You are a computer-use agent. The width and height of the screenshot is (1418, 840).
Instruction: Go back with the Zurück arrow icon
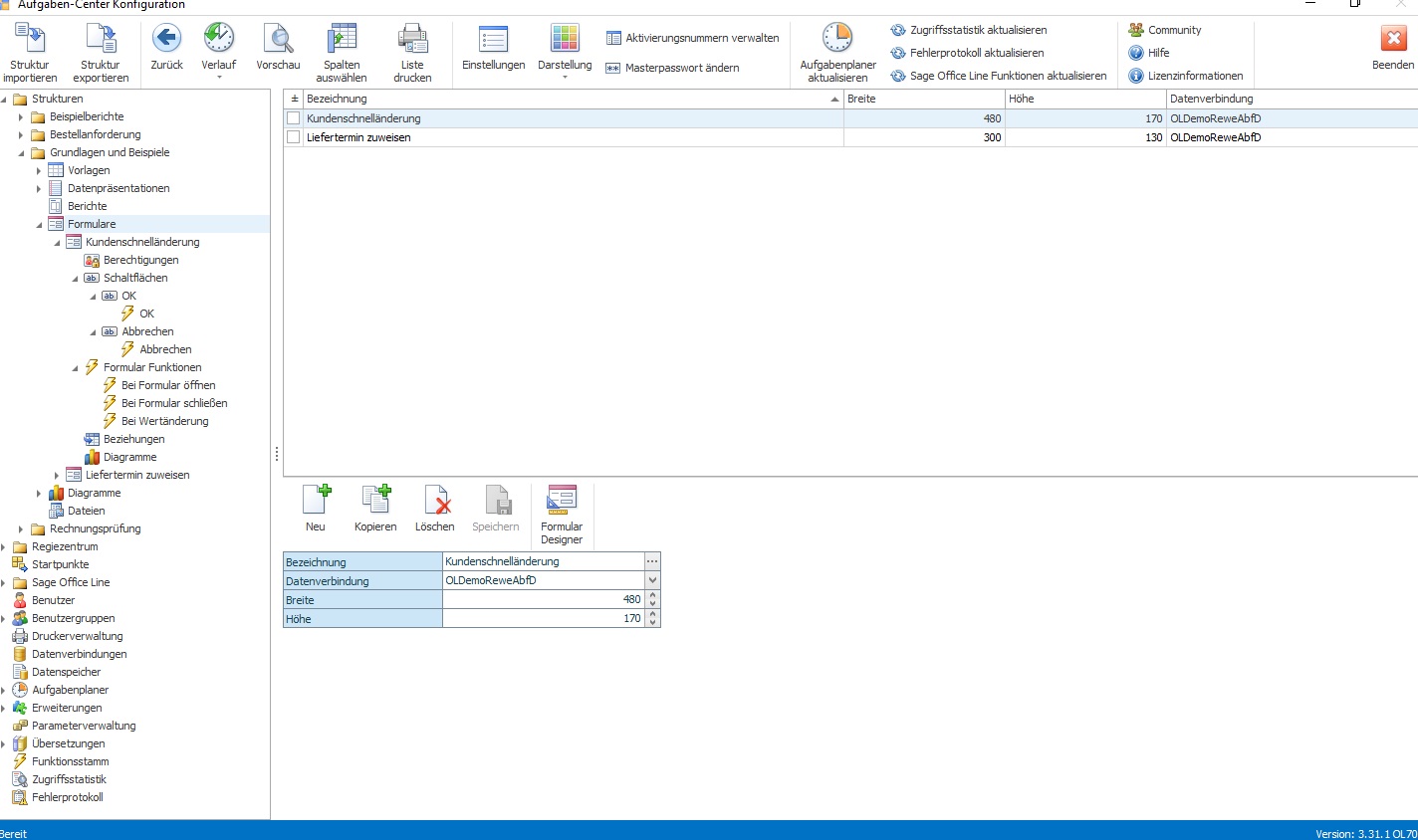pos(166,39)
